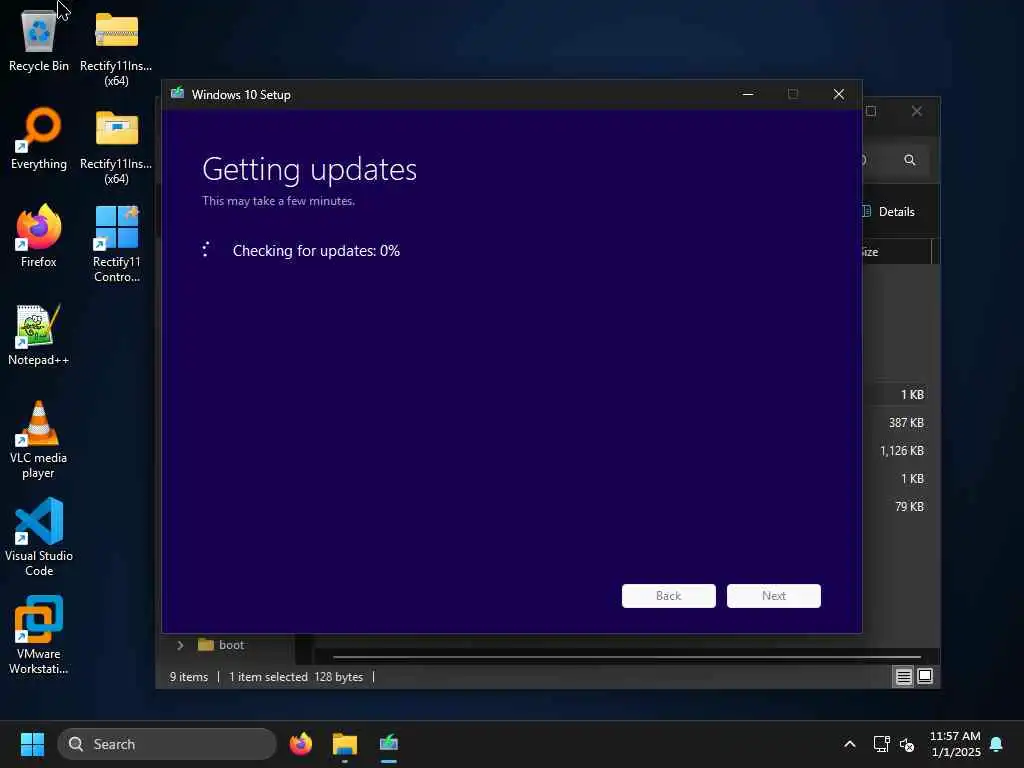
Task: Click the 'Getting updates' heading
Action: 310,170
